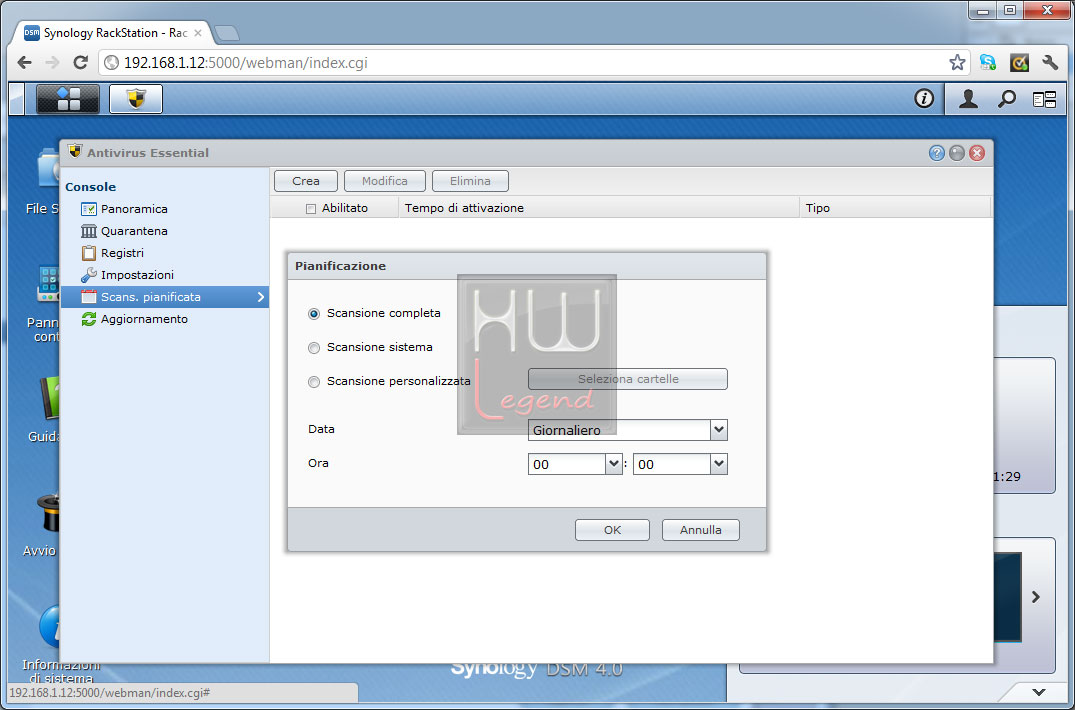Click the Aggiornamento refresh icon
1075x710 pixels.
tap(88, 319)
